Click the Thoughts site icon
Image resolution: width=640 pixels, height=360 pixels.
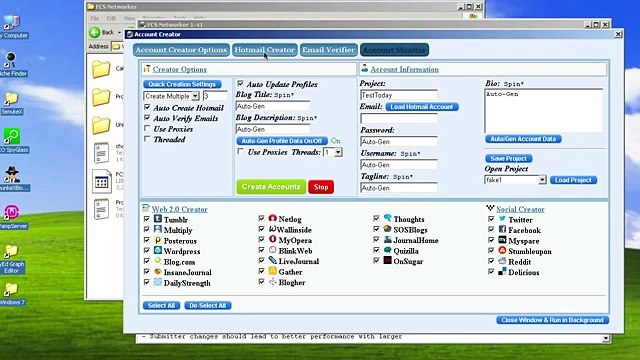tap(388, 218)
